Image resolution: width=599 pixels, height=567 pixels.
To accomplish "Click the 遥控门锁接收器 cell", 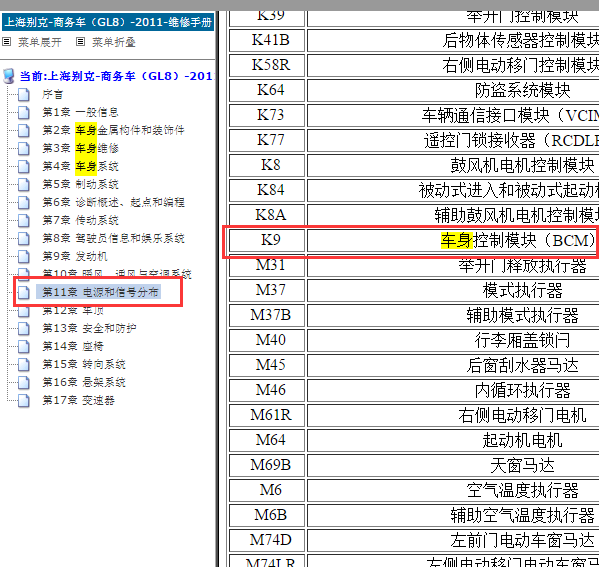I will click(453, 140).
